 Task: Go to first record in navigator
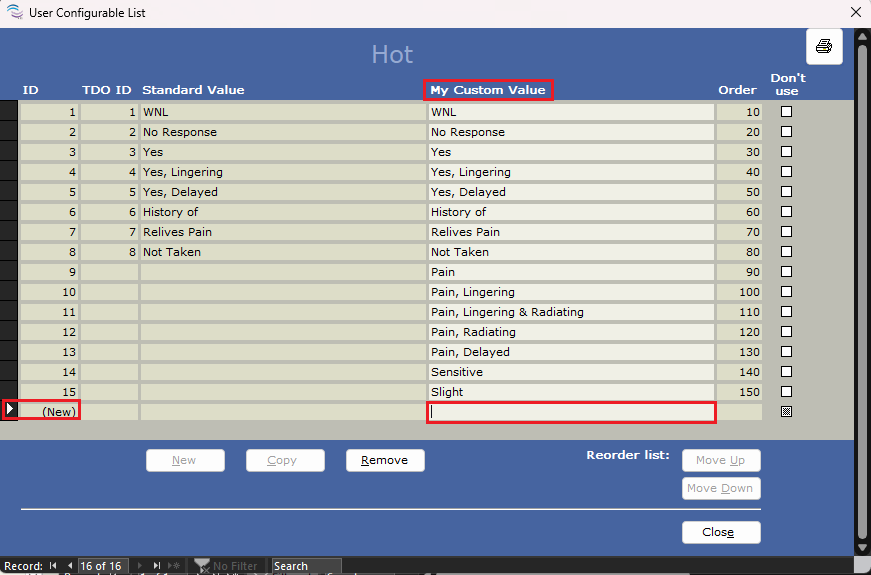pos(54,566)
